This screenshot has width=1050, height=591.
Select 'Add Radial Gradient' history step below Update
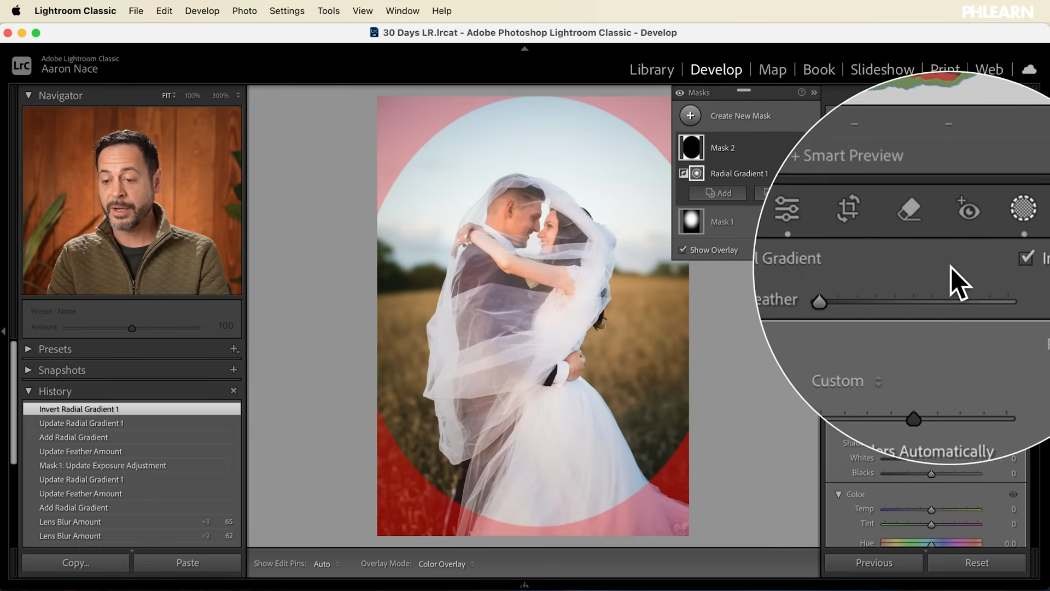(132, 437)
